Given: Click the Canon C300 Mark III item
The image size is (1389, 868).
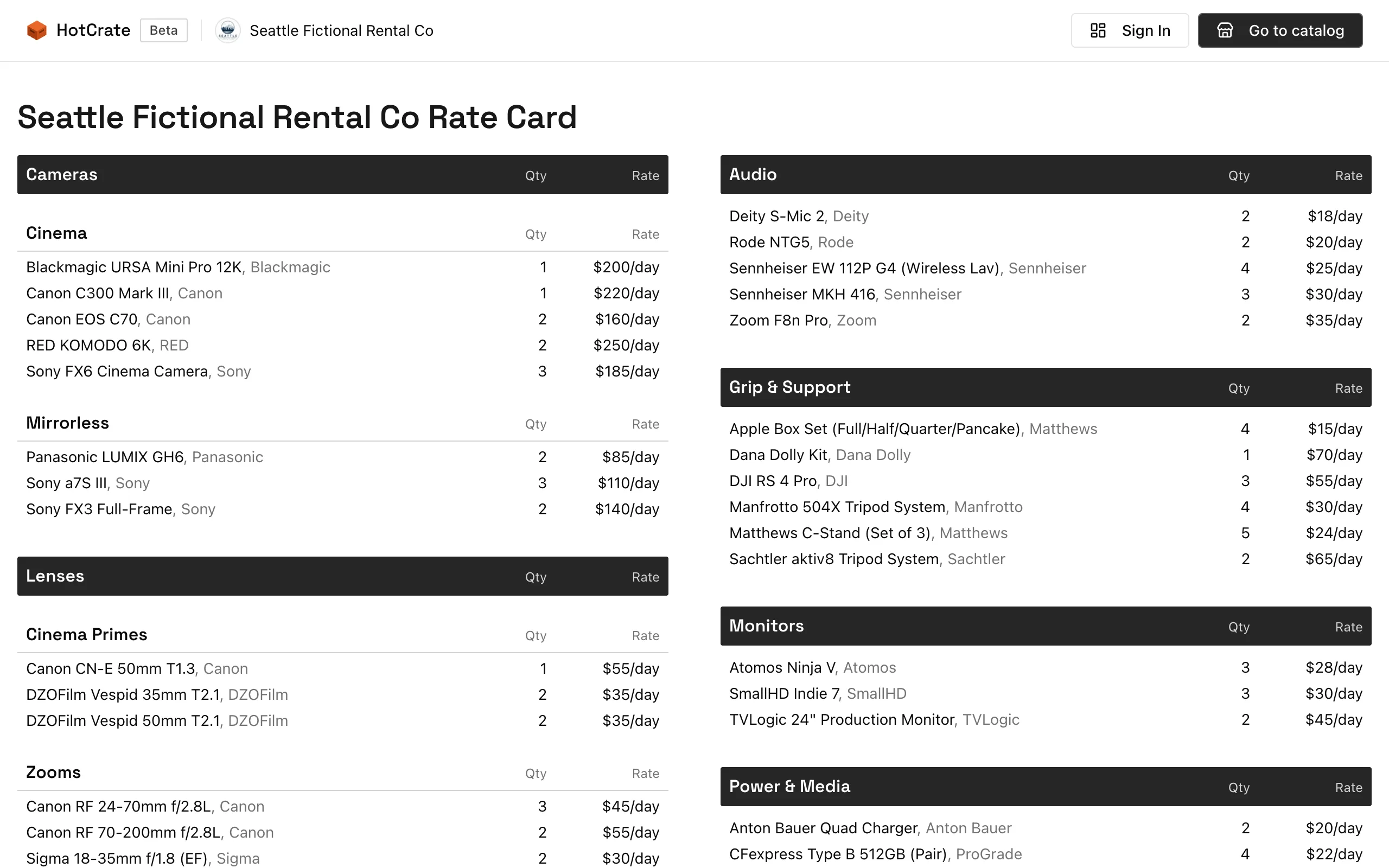Looking at the screenshot, I should coord(343,293).
